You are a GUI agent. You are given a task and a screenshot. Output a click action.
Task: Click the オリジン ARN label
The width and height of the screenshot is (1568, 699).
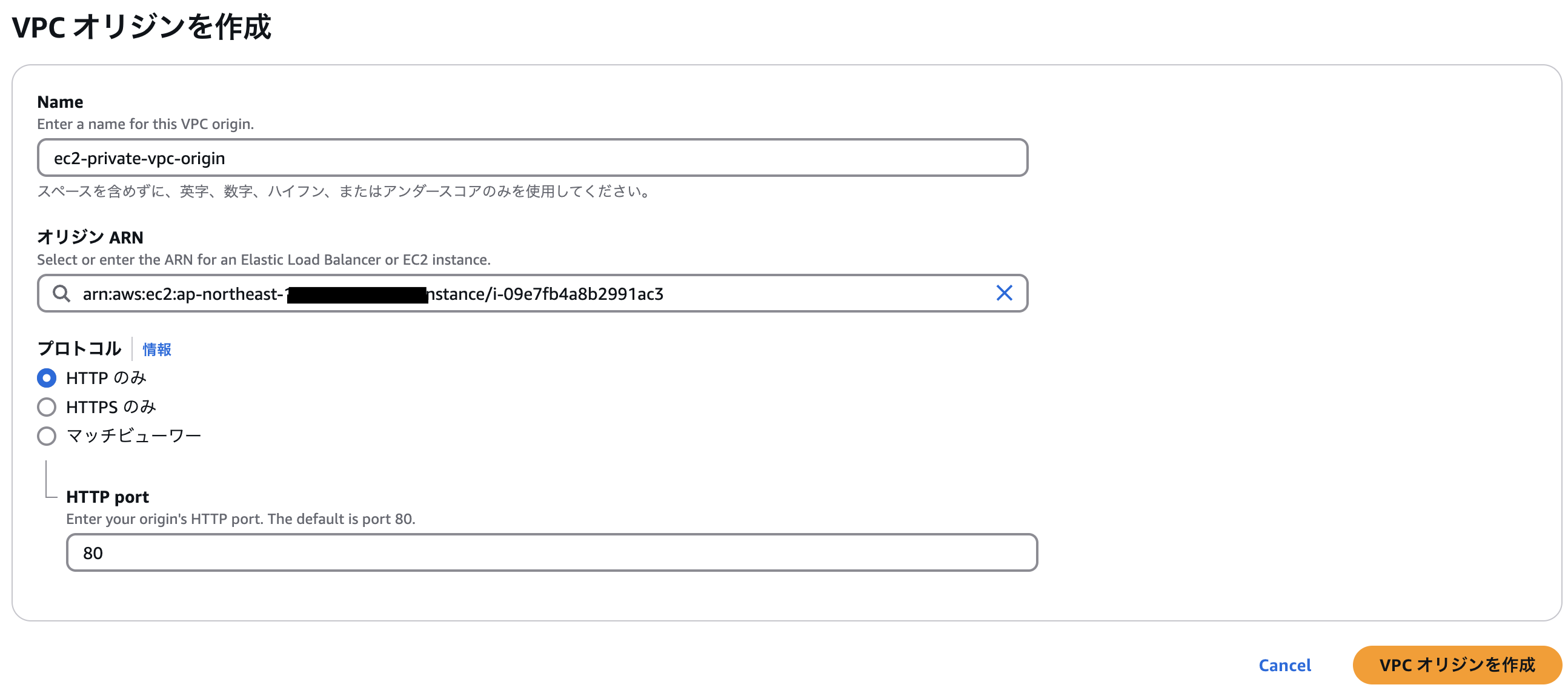click(x=90, y=237)
